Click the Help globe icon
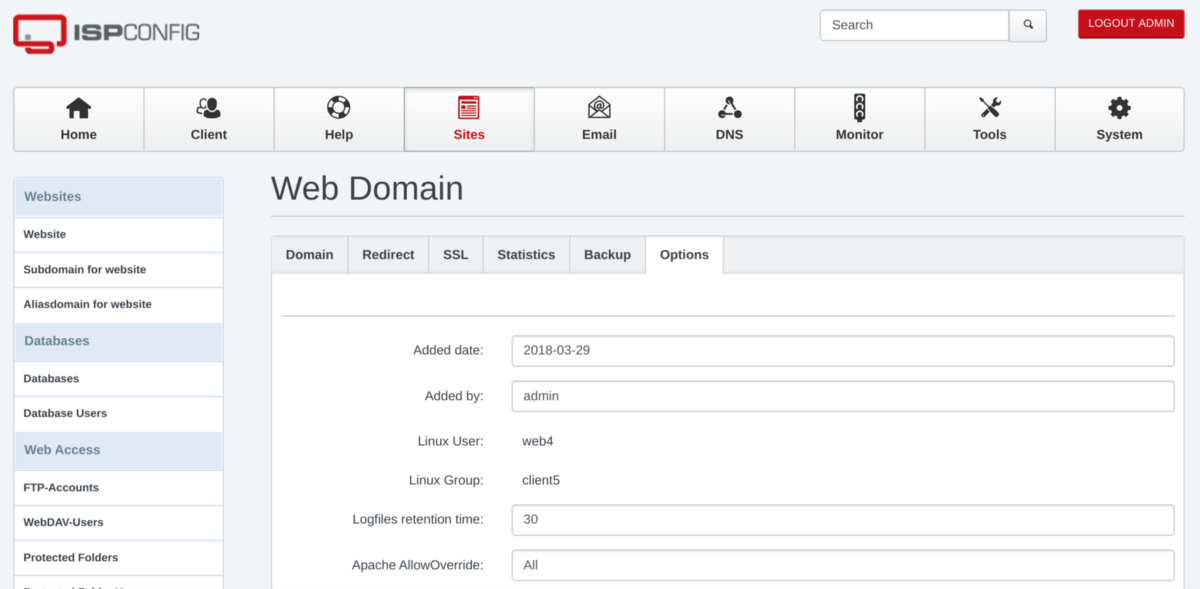 click(x=338, y=110)
